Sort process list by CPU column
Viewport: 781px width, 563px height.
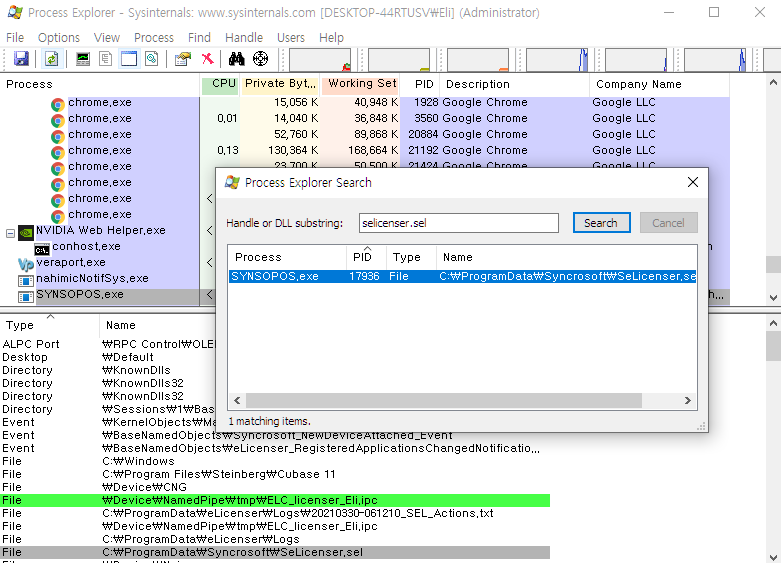221,84
